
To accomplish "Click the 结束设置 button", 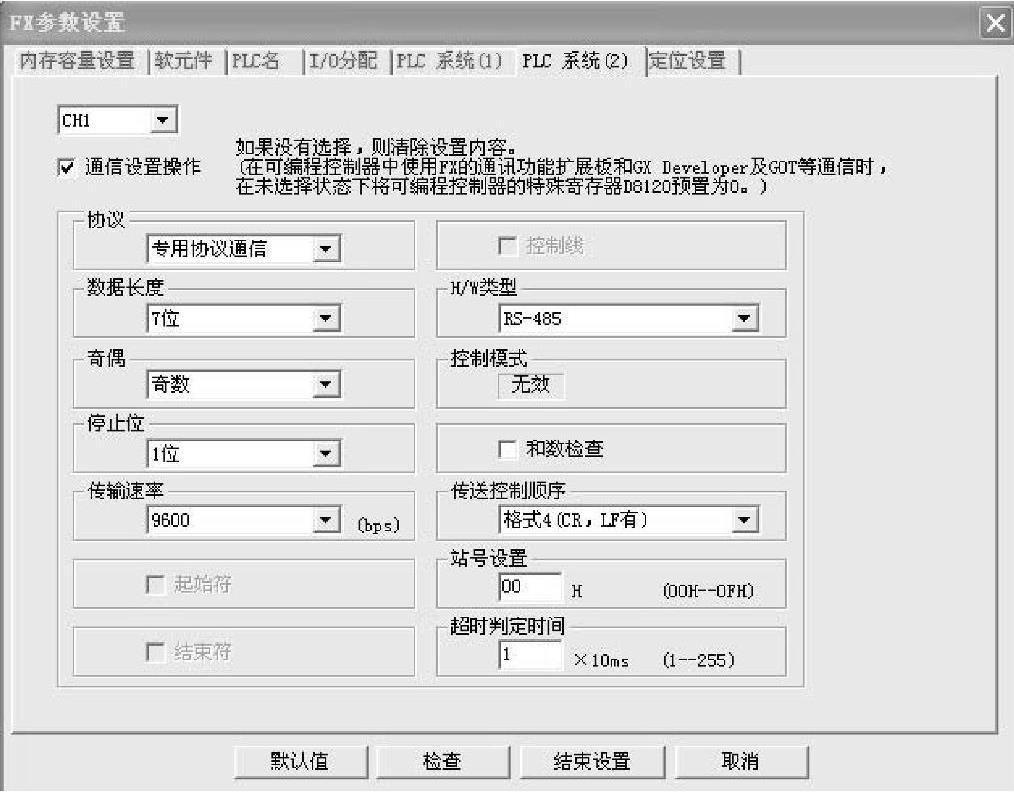I will pos(592,762).
